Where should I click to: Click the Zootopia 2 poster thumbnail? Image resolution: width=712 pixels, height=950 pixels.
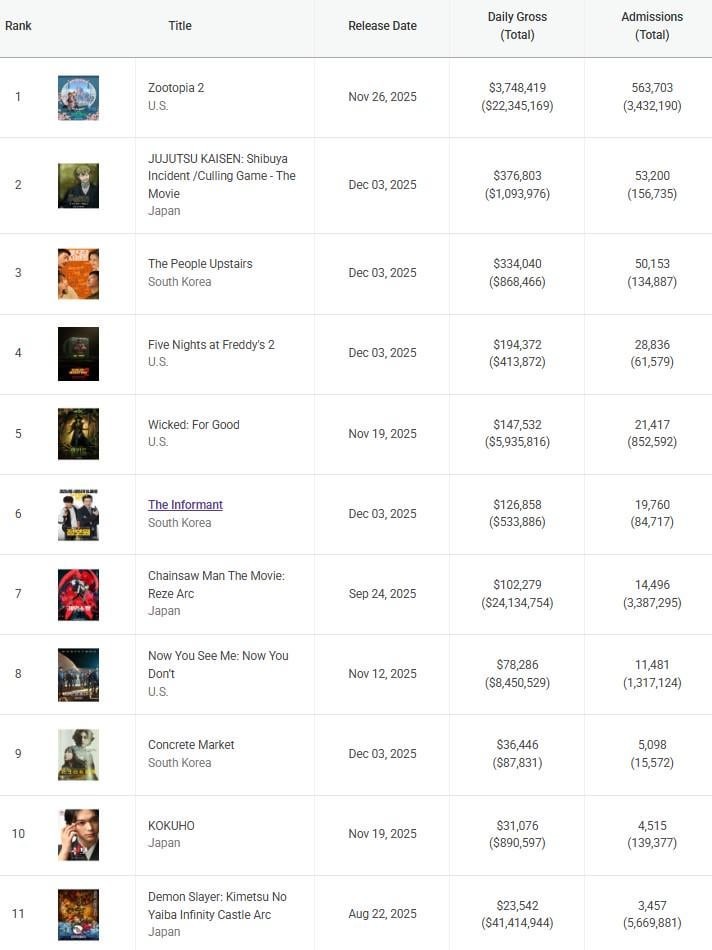coord(78,97)
